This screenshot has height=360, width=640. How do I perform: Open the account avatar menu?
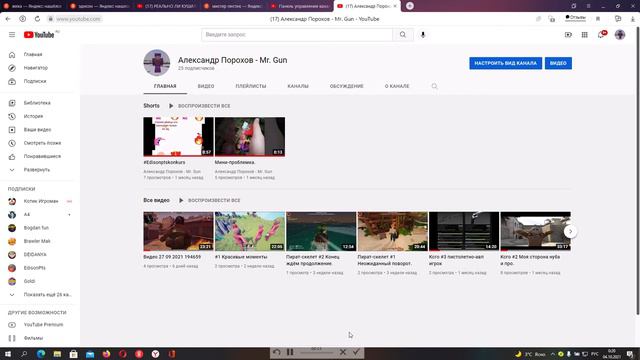click(620, 35)
